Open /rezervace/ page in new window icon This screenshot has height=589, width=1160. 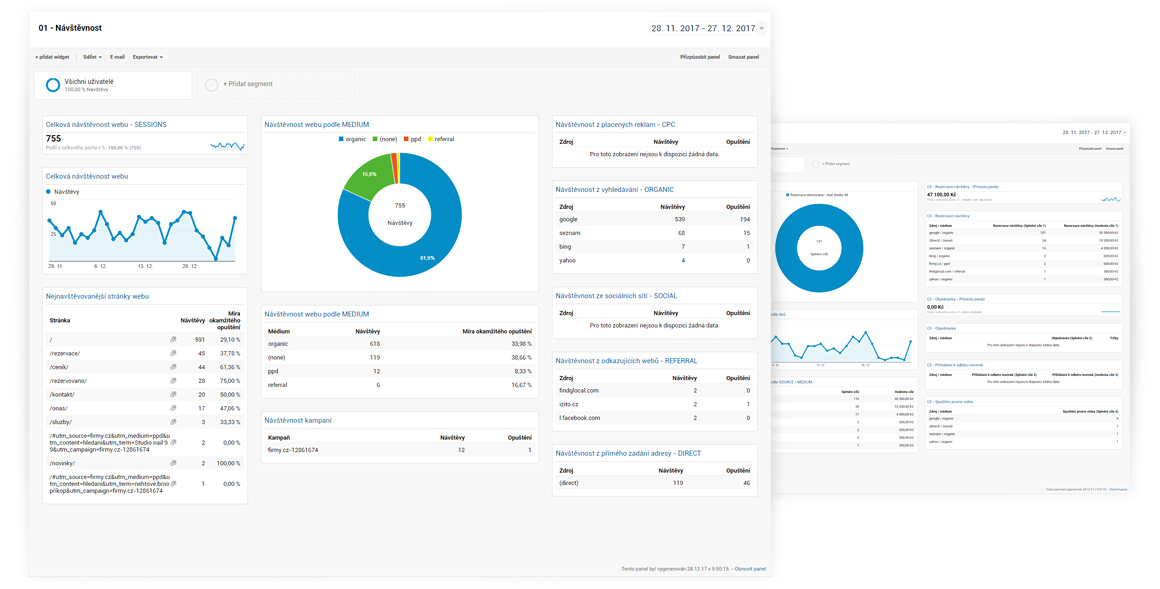[x=173, y=353]
